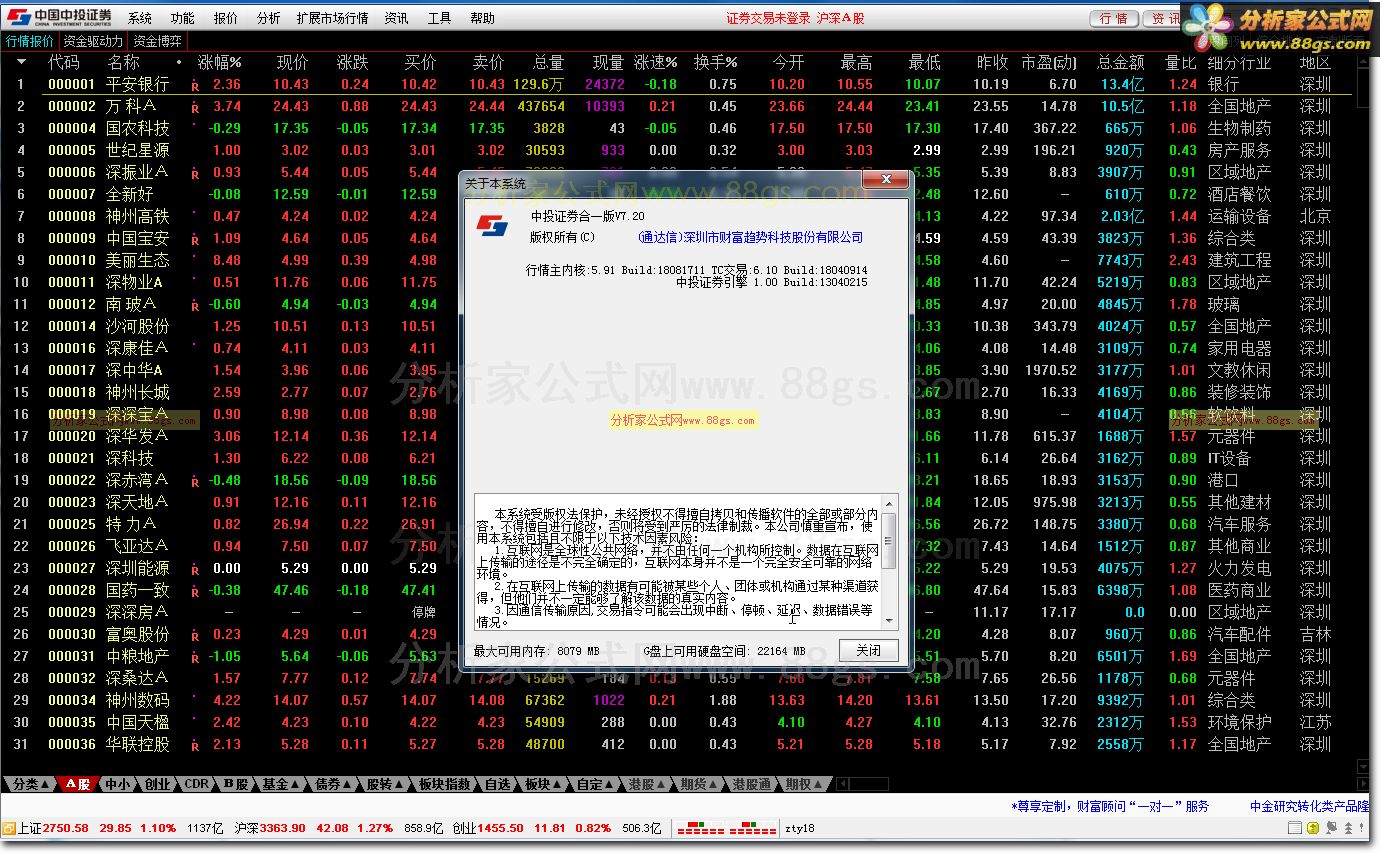
Task: Open the 功能 menu
Action: point(183,18)
